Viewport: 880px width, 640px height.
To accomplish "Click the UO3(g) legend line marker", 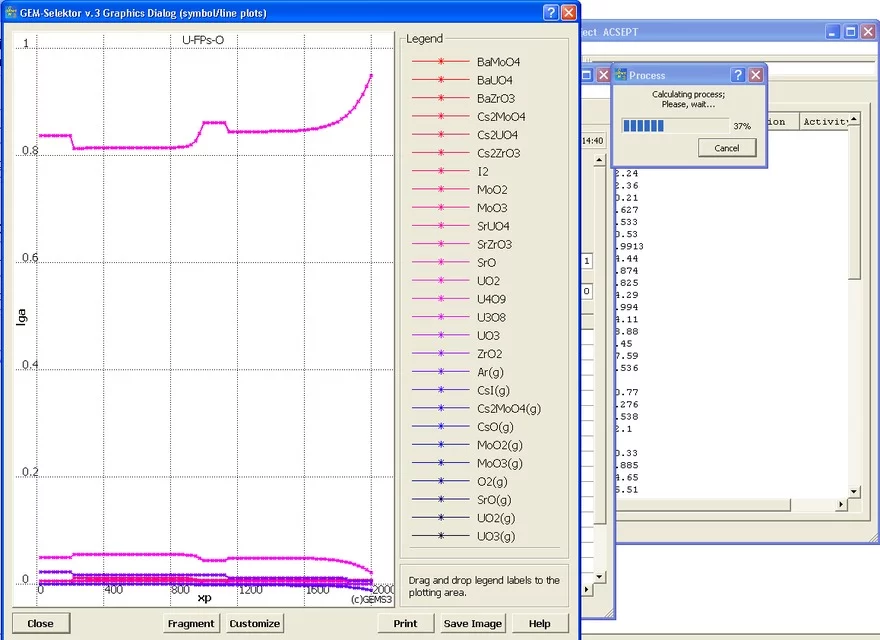I will tap(441, 536).
